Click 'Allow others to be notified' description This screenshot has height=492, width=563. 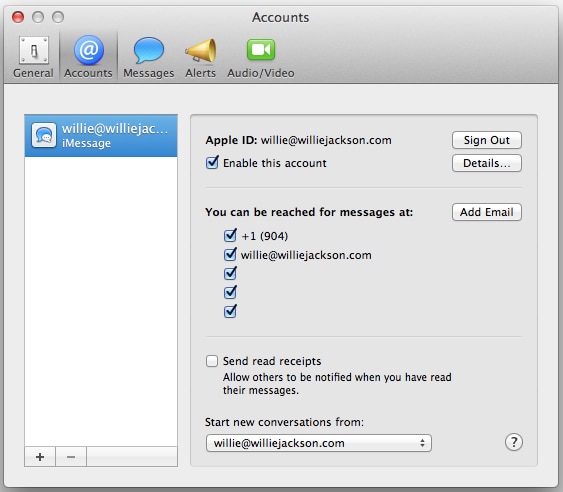337,384
